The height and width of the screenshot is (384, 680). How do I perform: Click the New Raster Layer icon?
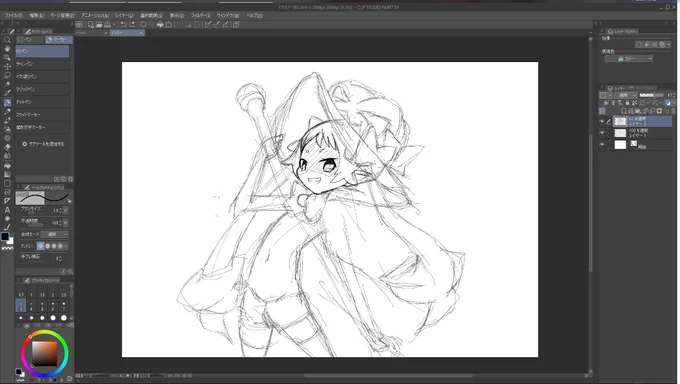(624, 111)
